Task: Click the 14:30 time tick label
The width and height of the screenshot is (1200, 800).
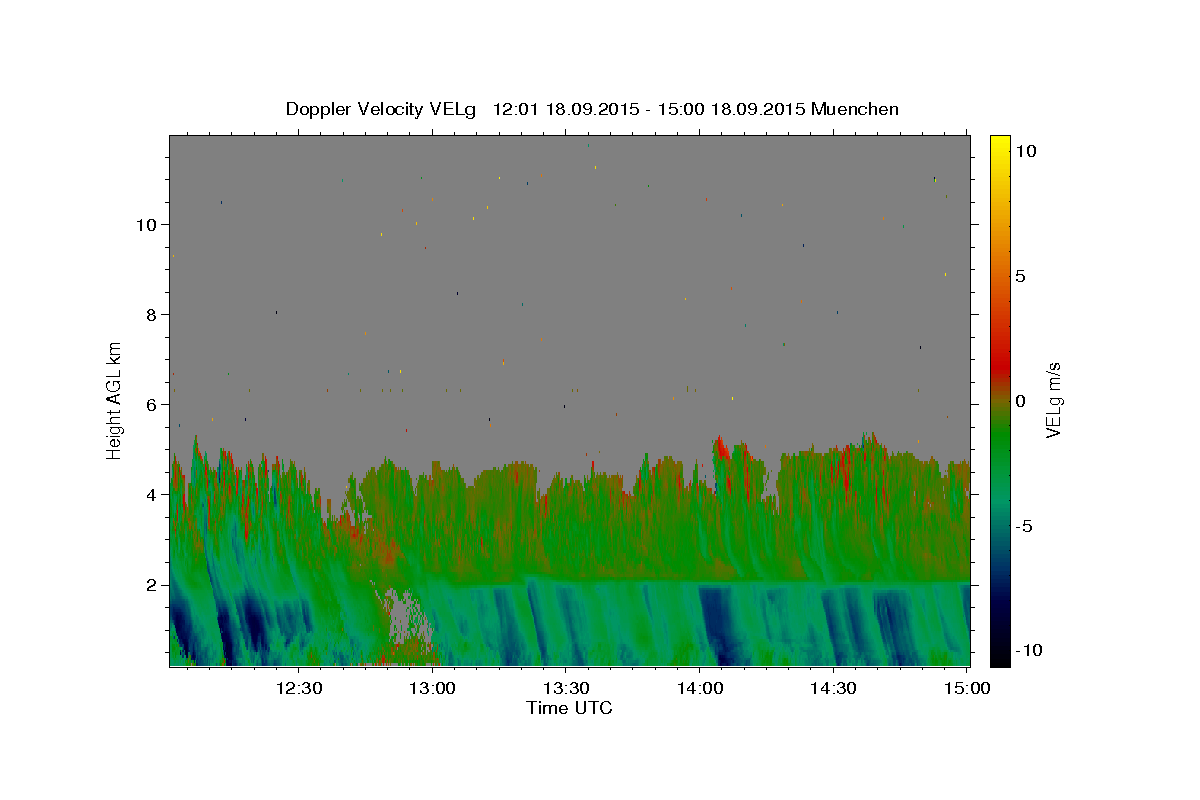Action: tap(833, 688)
